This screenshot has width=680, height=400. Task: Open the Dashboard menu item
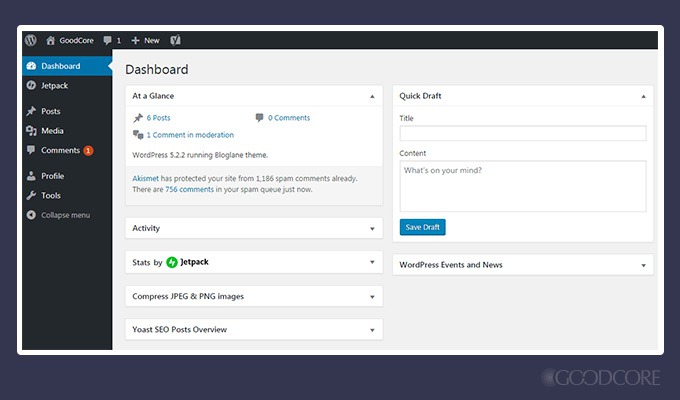(67, 66)
